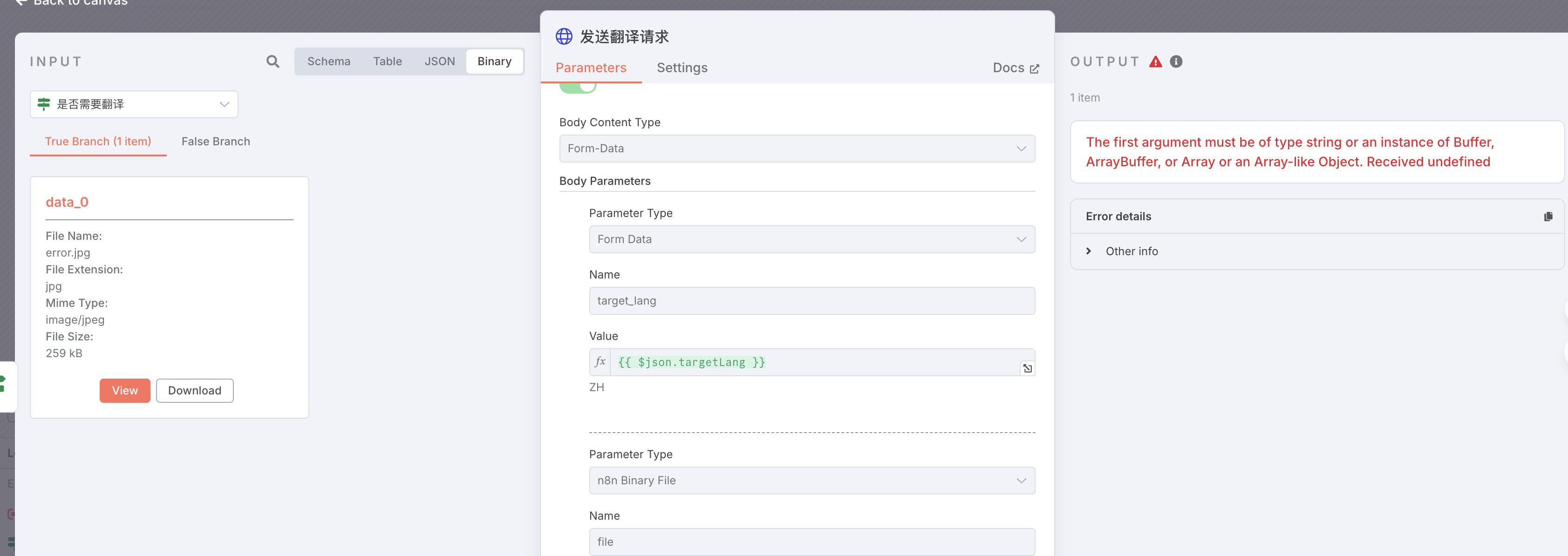Viewport: 1568px width, 556px height.
Task: Click the red error message text
Action: coord(1289,152)
